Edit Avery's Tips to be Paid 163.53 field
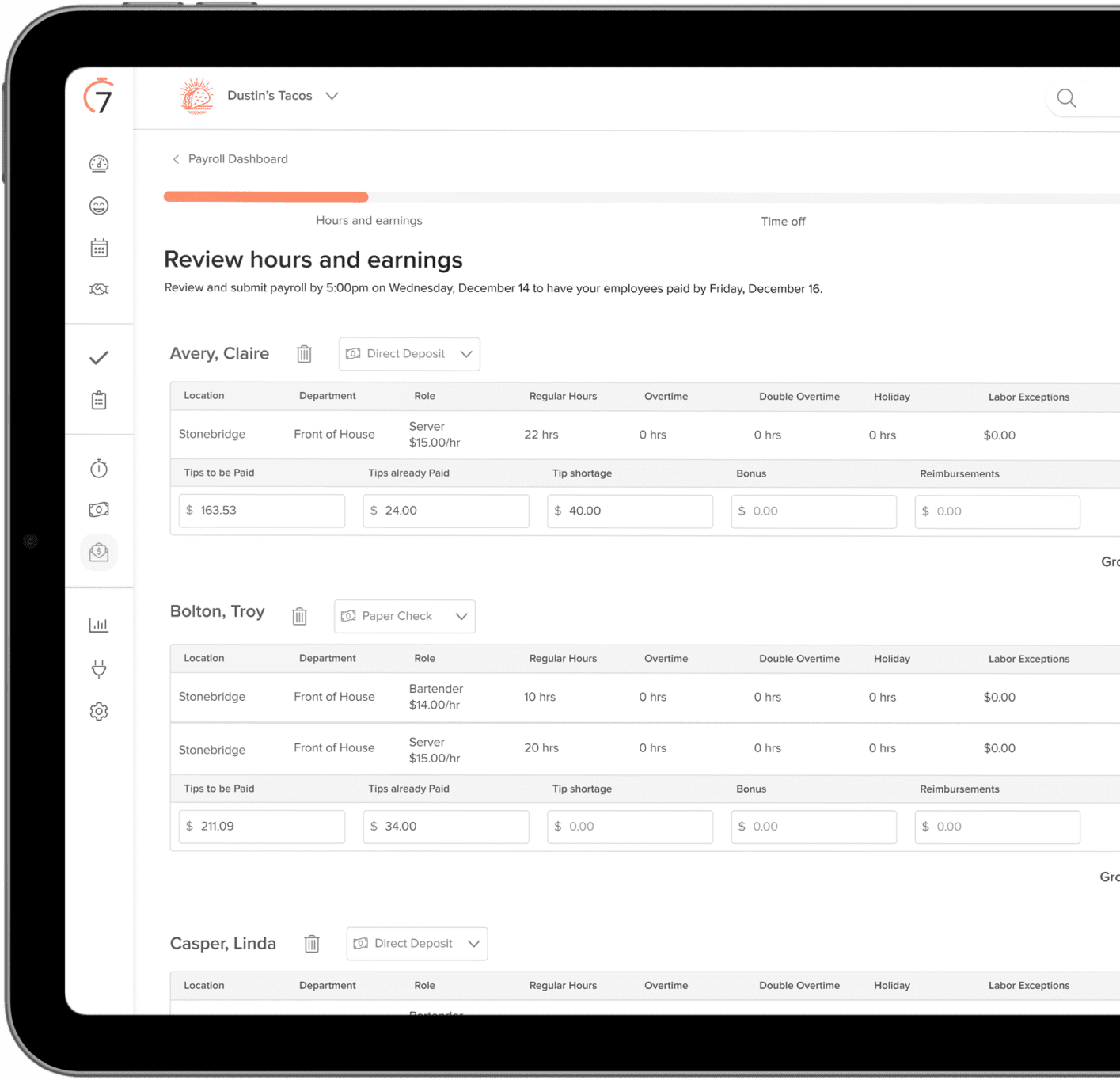1120x1080 pixels. pos(262,511)
